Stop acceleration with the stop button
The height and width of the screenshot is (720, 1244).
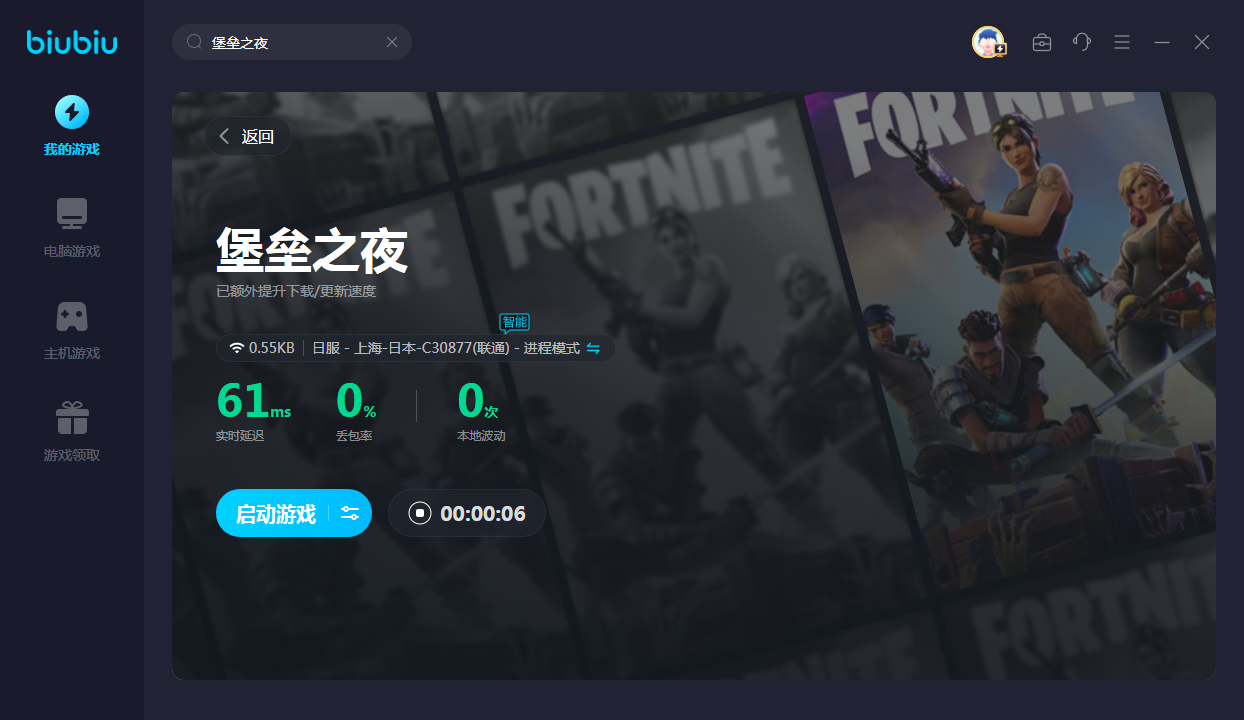click(x=420, y=514)
